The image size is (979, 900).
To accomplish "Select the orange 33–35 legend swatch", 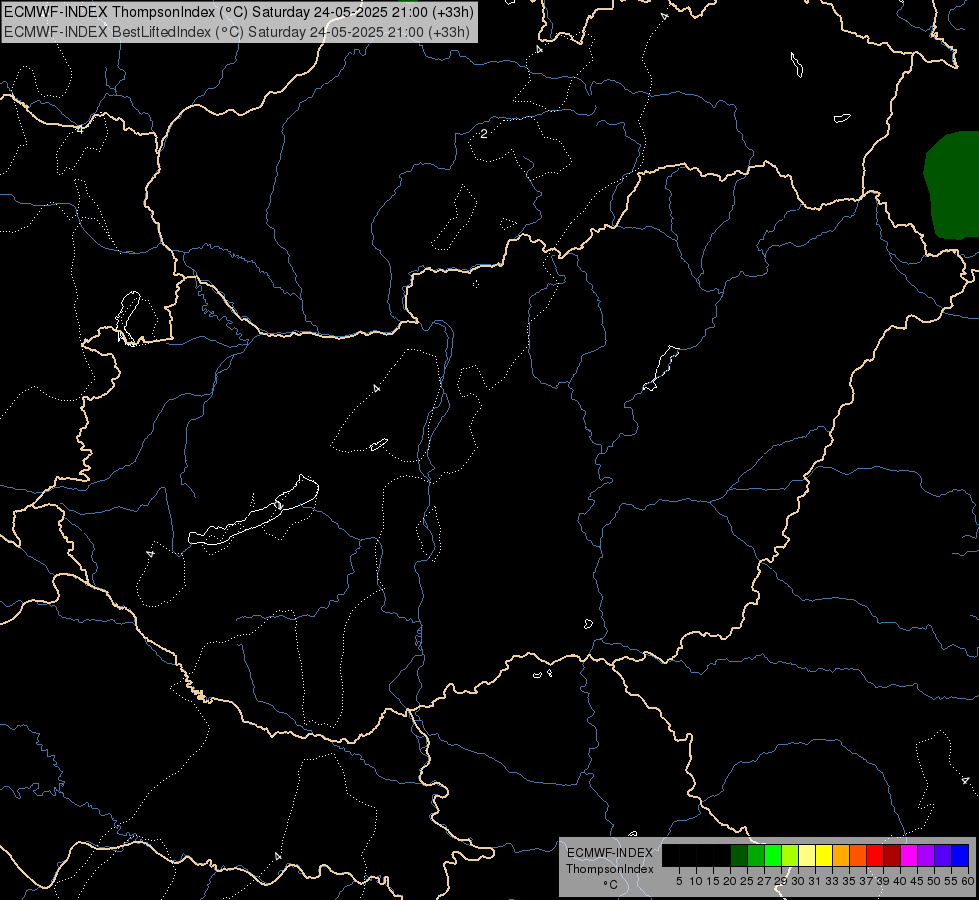I will point(841,855).
